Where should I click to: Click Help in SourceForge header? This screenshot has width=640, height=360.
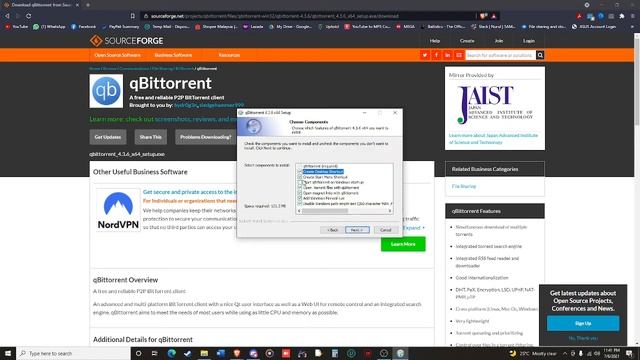435,41
